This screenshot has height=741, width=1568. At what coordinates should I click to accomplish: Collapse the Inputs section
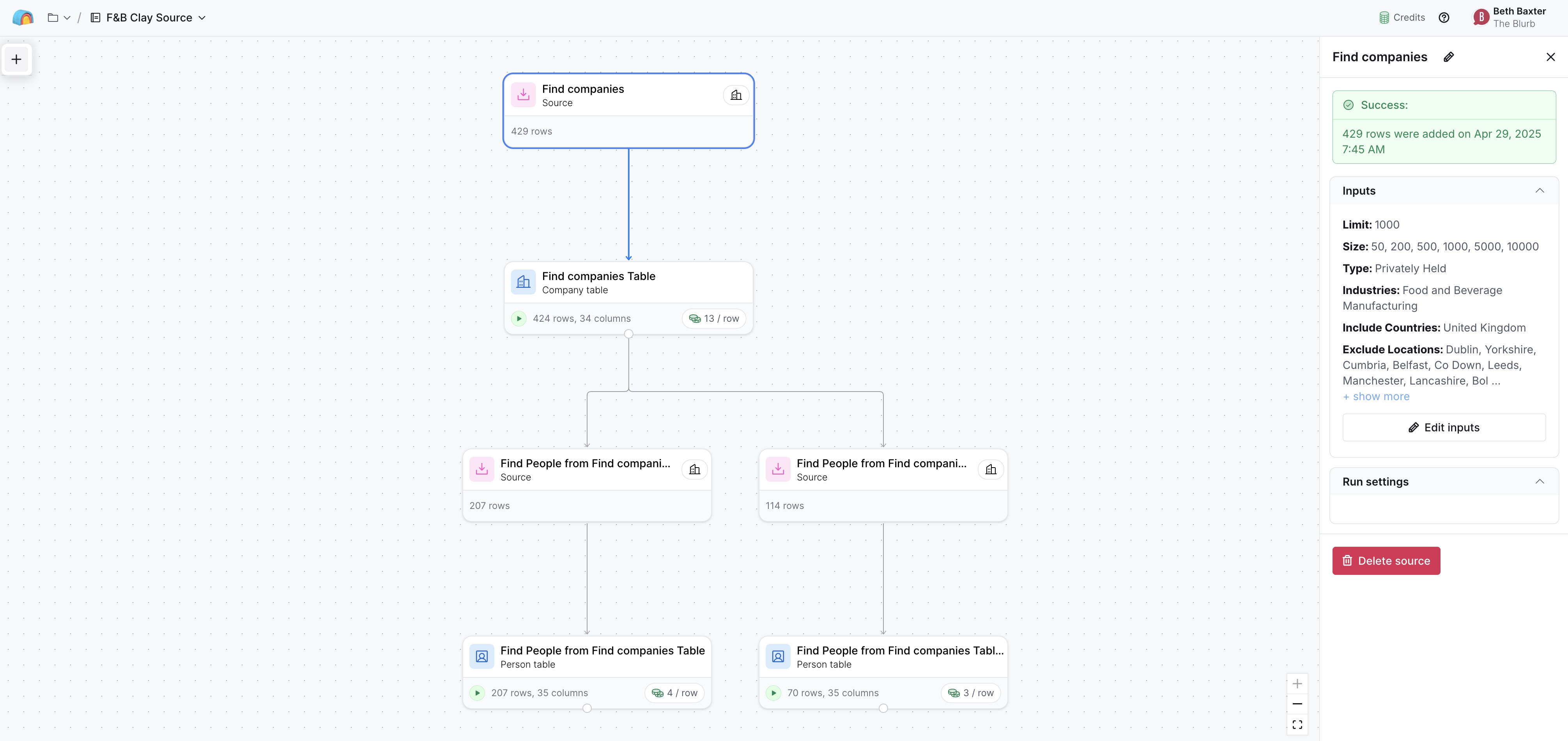[x=1540, y=191]
